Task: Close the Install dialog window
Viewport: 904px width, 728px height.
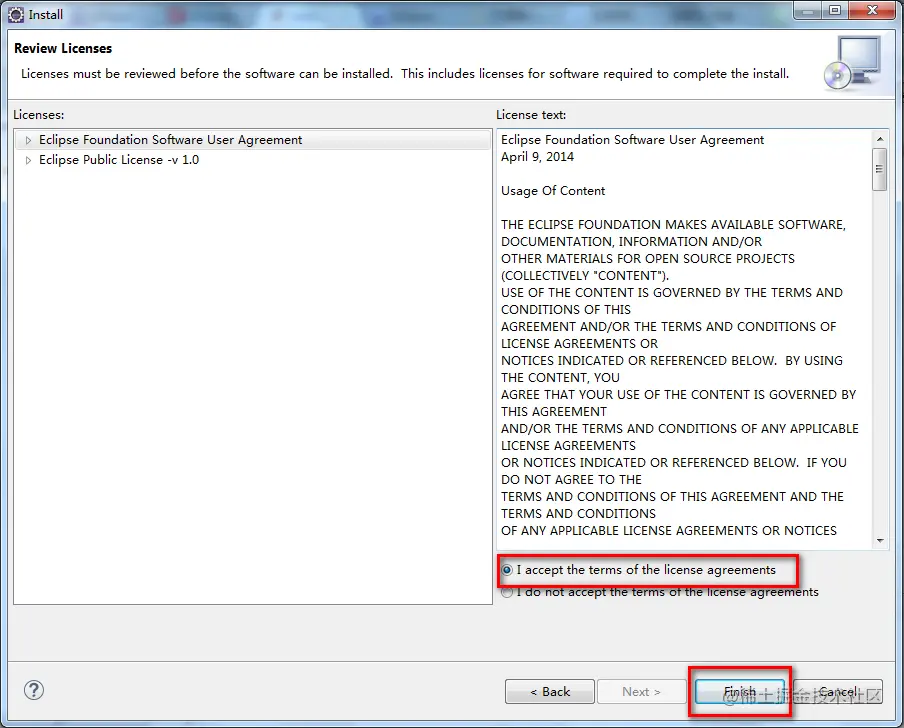Action: click(x=872, y=10)
